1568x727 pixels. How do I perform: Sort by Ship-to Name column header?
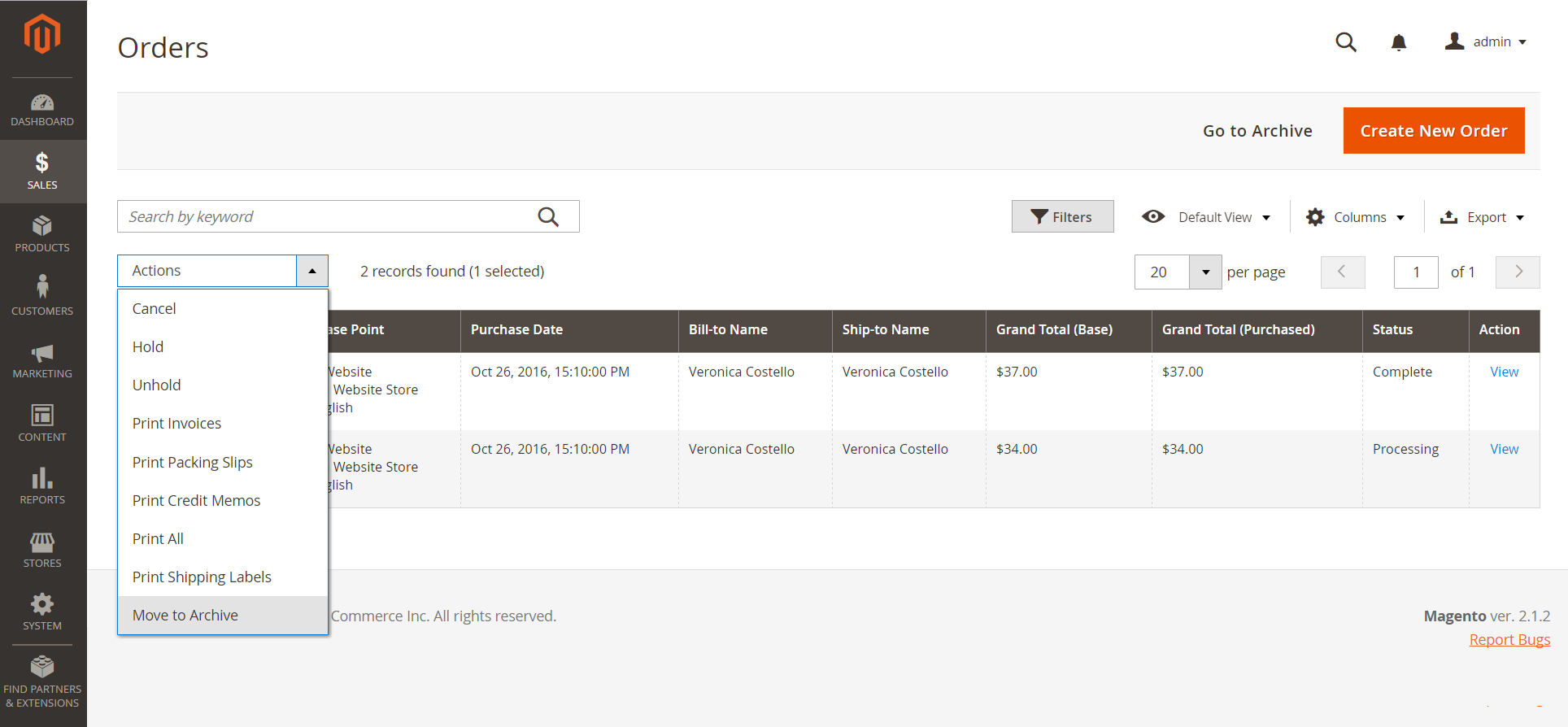tap(909, 330)
